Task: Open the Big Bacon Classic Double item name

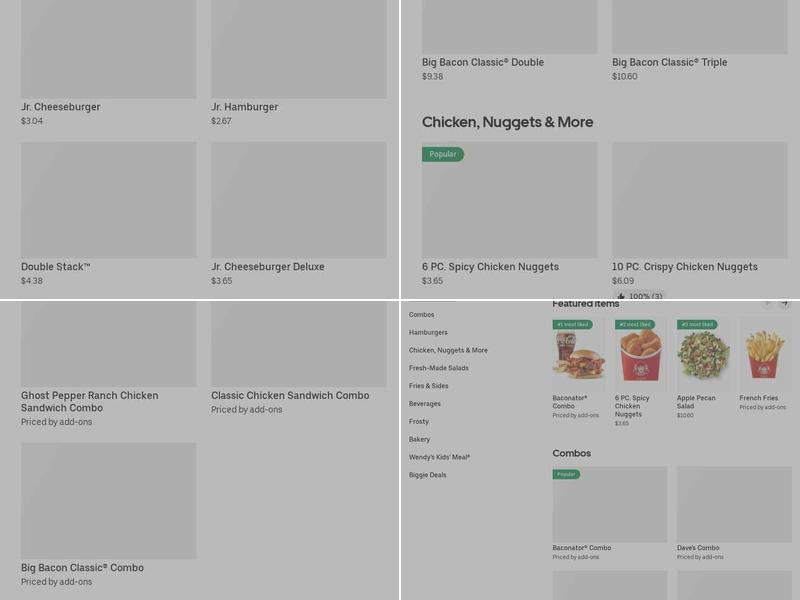Action: click(483, 62)
